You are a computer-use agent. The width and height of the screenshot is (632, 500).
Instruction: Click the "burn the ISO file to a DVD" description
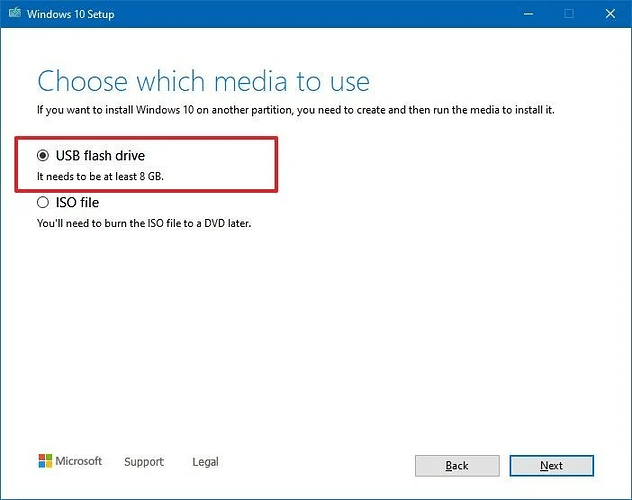tap(144, 223)
